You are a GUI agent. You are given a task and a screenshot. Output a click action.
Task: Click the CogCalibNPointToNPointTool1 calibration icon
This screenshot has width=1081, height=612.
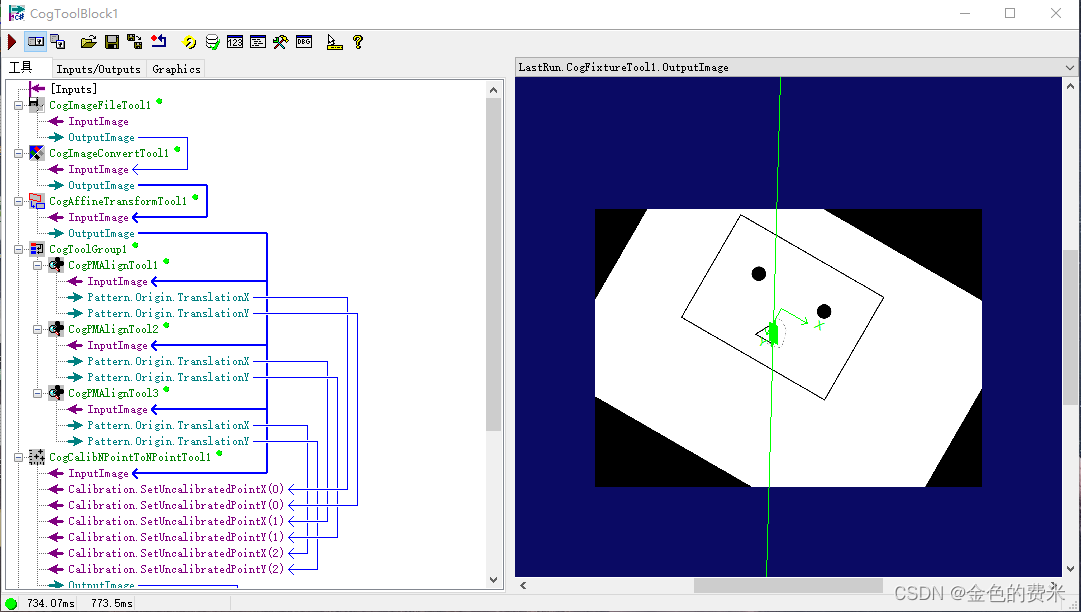(37, 457)
